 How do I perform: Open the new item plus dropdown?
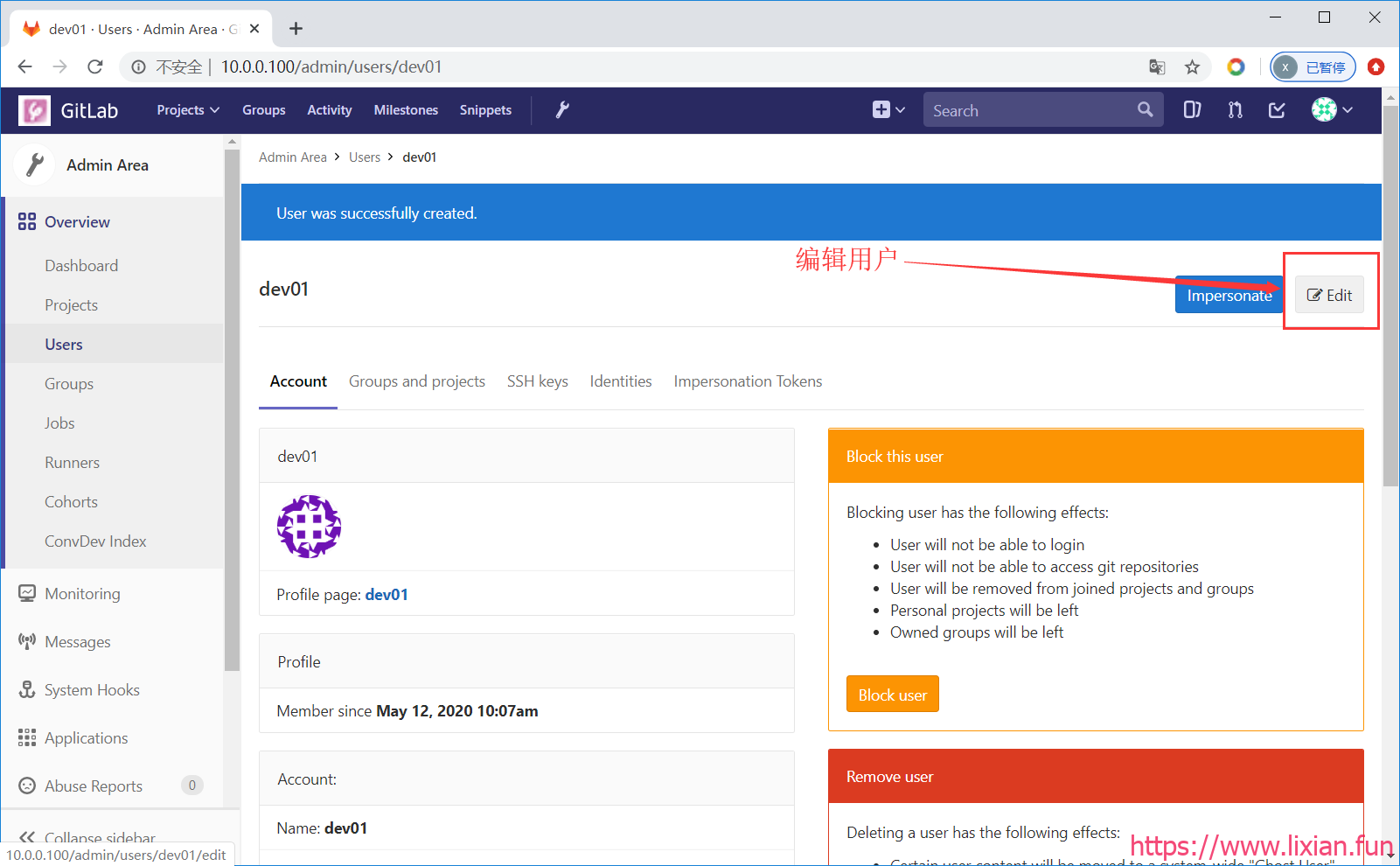(888, 110)
